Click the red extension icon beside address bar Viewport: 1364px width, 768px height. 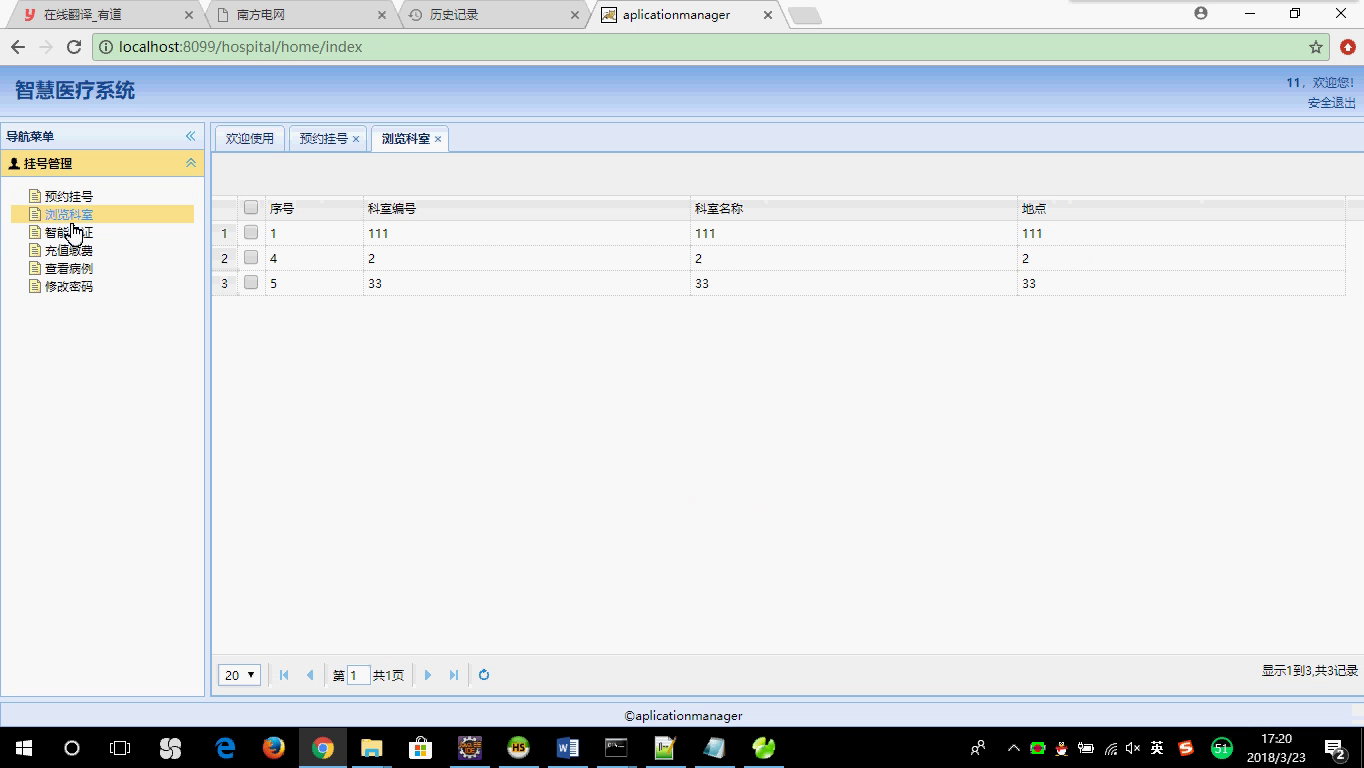[x=1348, y=47]
